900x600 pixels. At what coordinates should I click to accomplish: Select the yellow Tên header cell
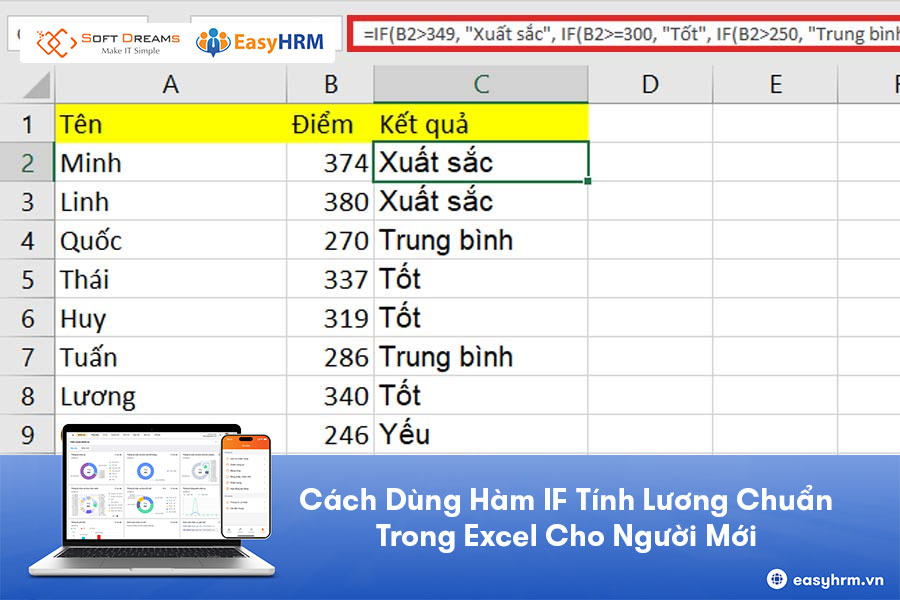pyautogui.click(x=170, y=124)
